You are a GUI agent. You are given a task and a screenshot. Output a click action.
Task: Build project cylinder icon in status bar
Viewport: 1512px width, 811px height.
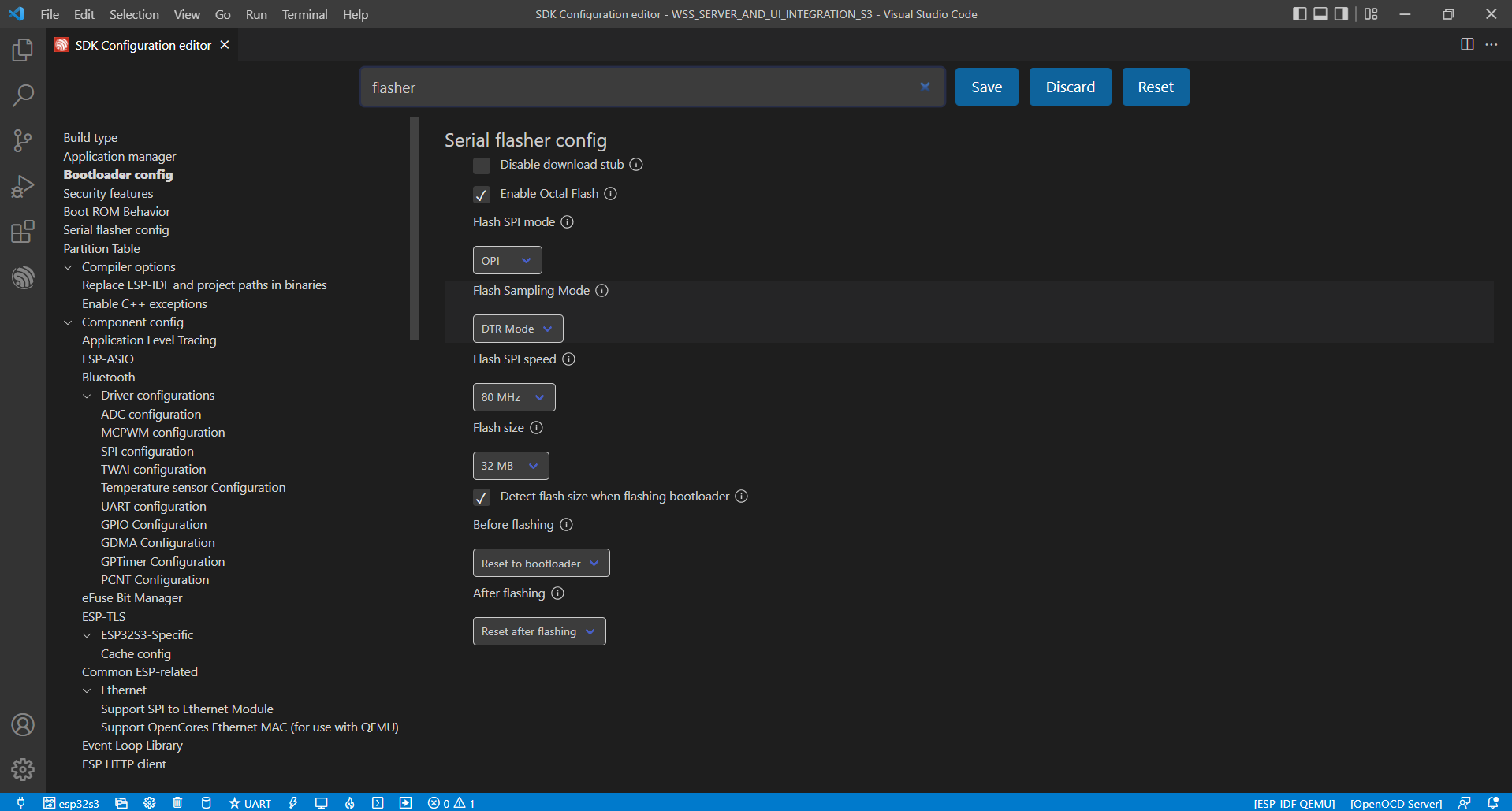[206, 802]
